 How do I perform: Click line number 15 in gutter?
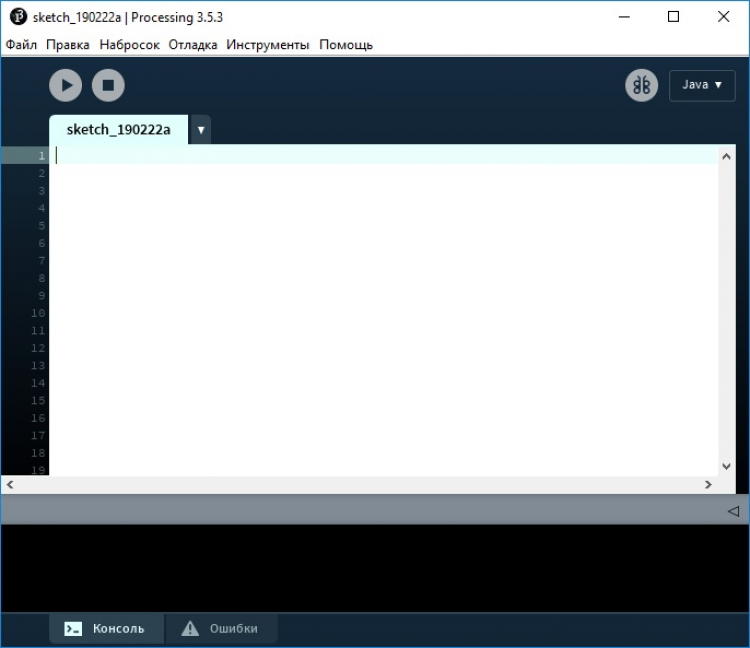[38, 401]
